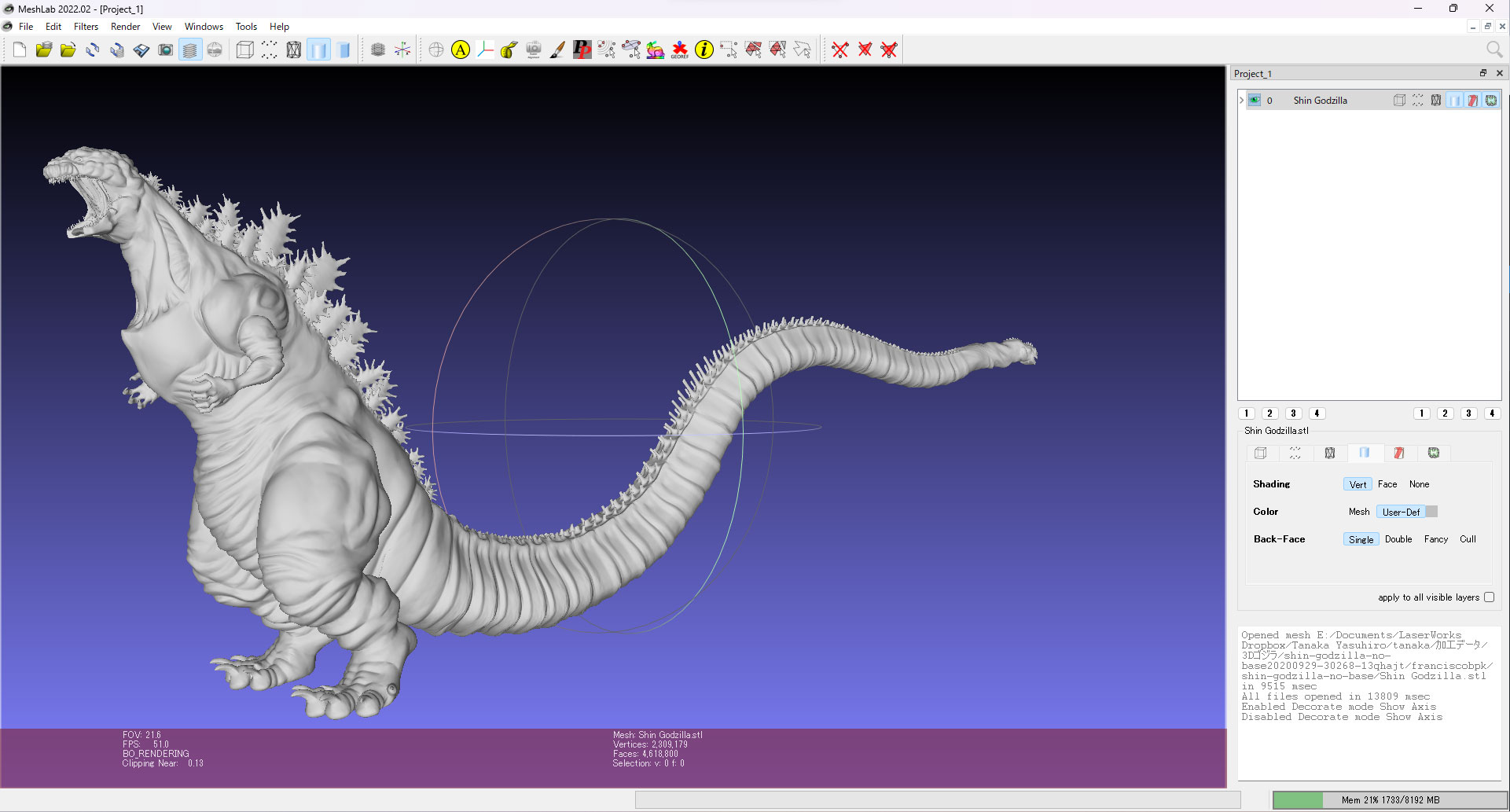Click the reference axis tool icon left of the tape
1510x812 pixels.
click(485, 50)
